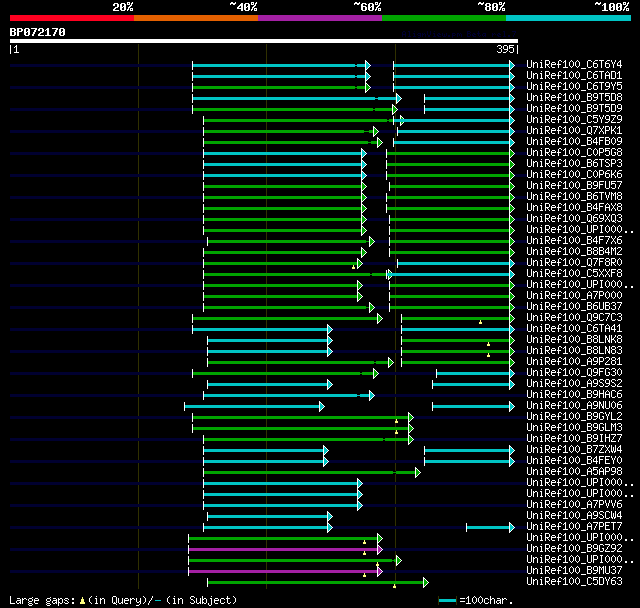Viewport: 640px width, 608px height.
Task: Click the red 20% identity legend segment
Action: pyautogui.click(x=72, y=18)
